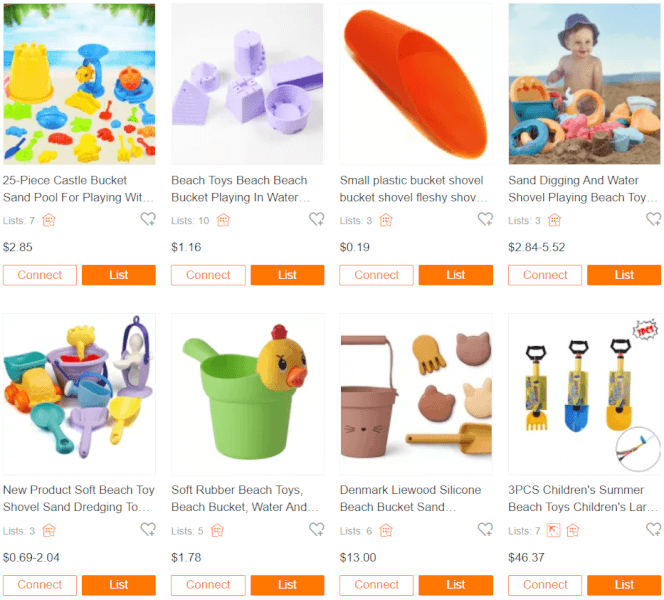Connect the 25-Piece Castle Bucket product

40,275
